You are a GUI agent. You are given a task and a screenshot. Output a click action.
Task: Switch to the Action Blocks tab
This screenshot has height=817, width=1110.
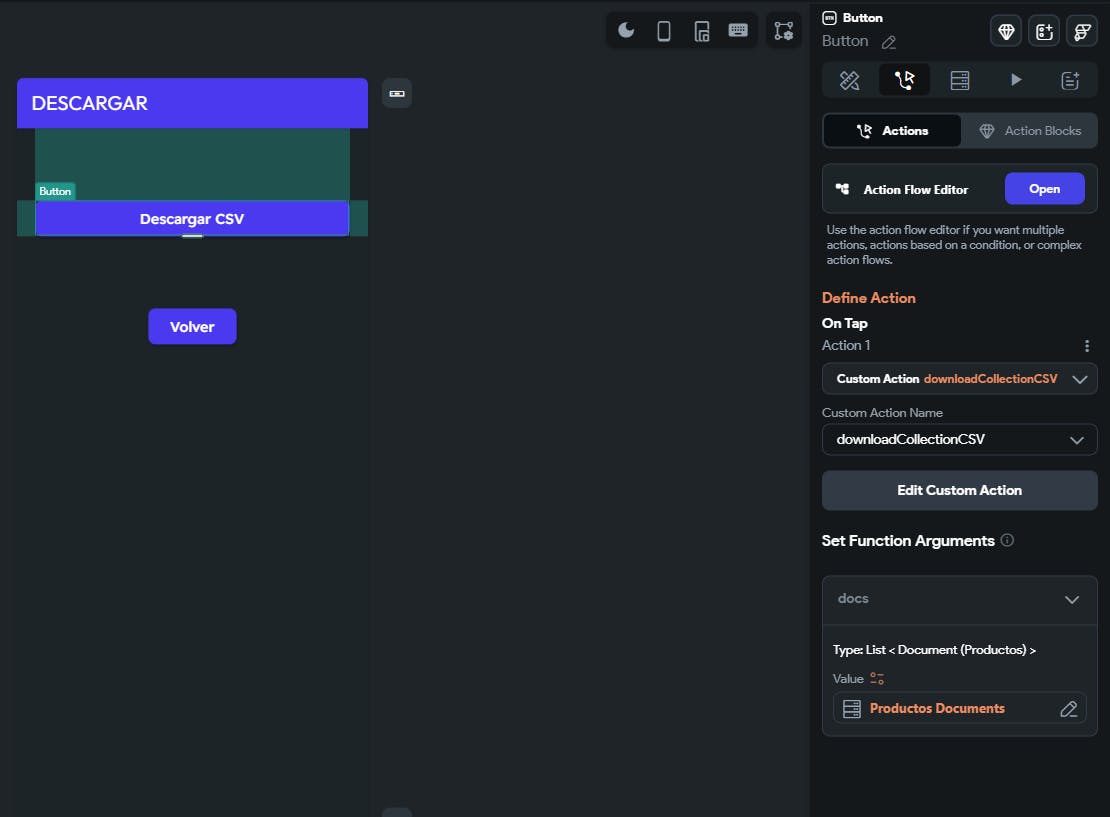click(1029, 131)
